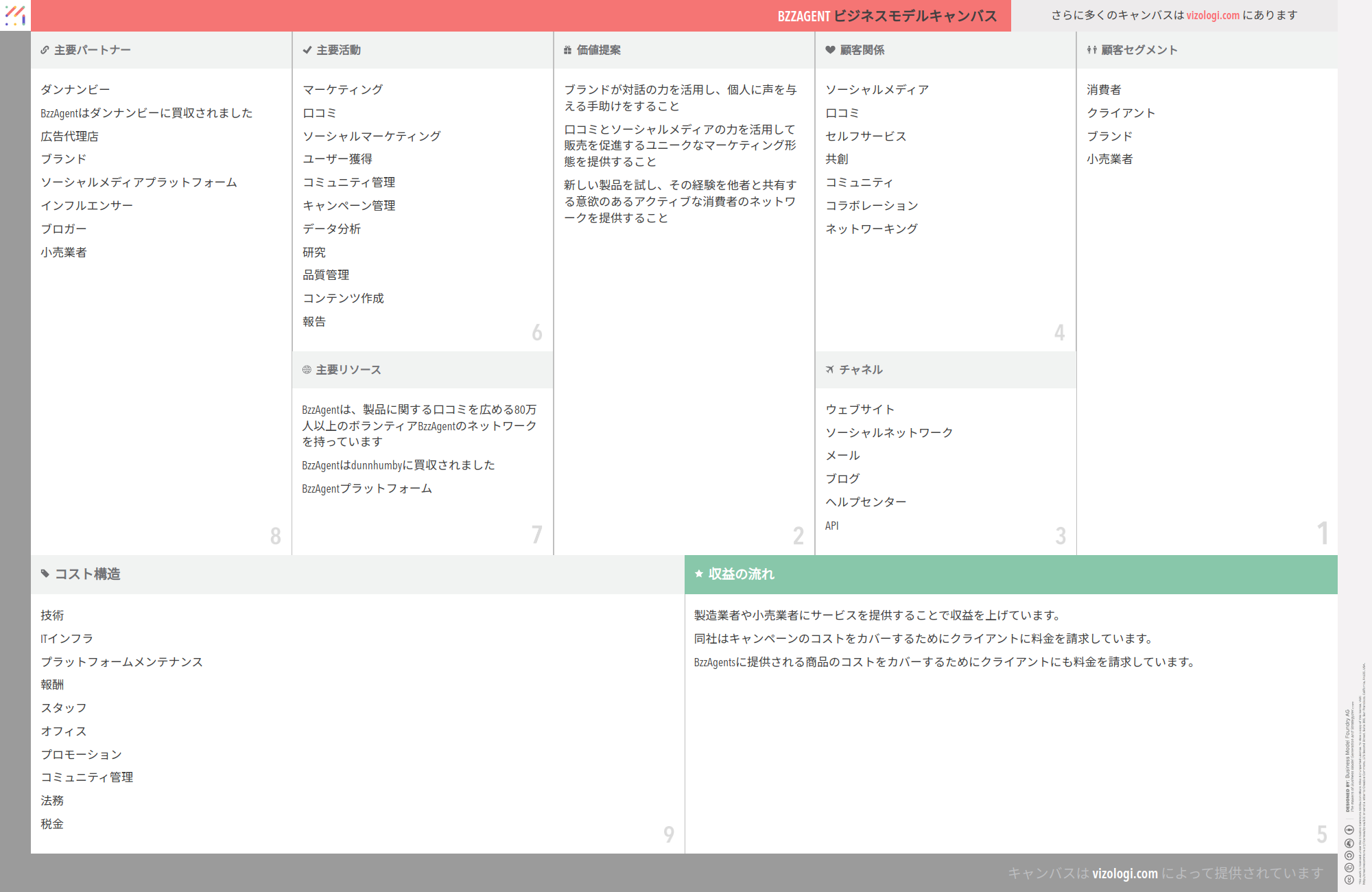This screenshot has width=1372, height=892.
Task: Select ブロガー partner entry
Action: point(64,229)
